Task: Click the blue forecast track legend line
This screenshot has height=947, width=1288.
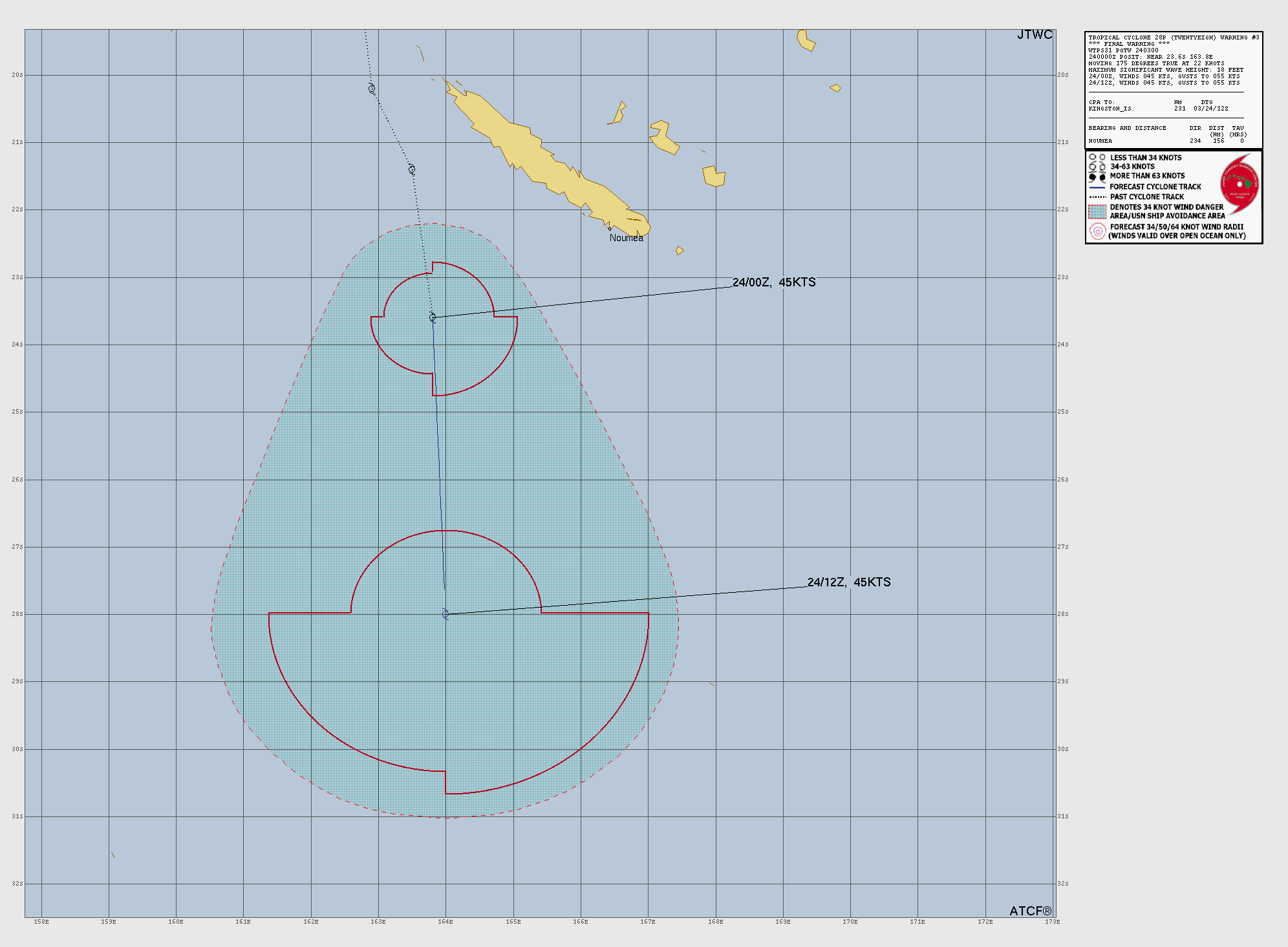Action: point(1097,187)
